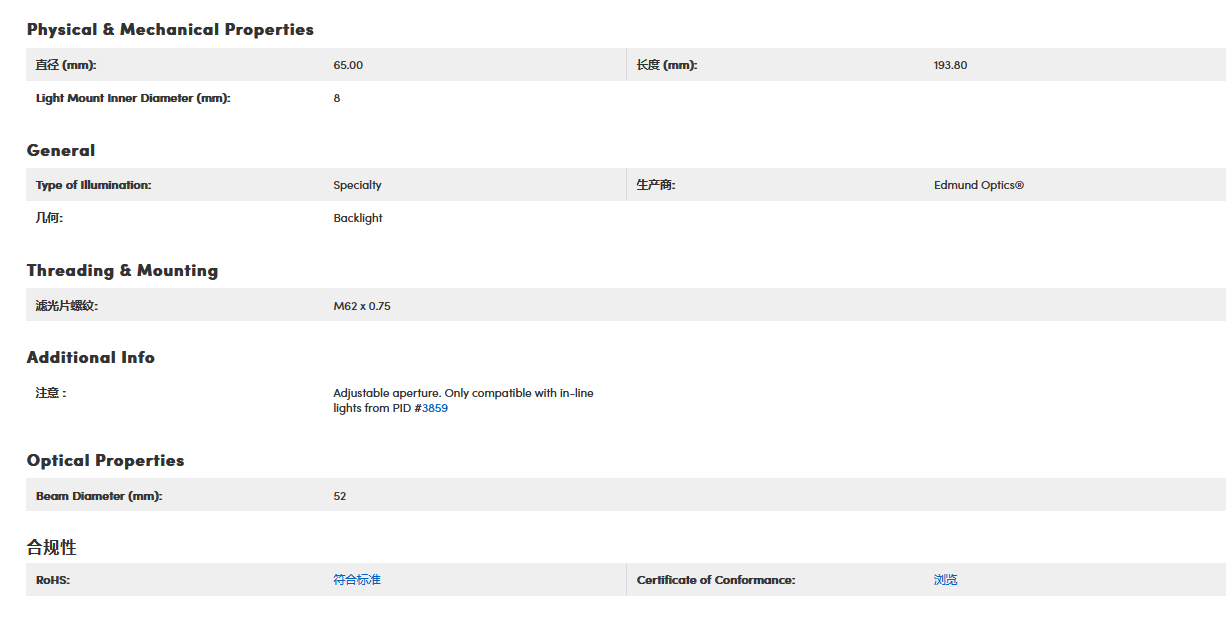Open the Certificate of Conformance 浏览 link
This screenshot has width=1232, height=622.
tap(945, 580)
